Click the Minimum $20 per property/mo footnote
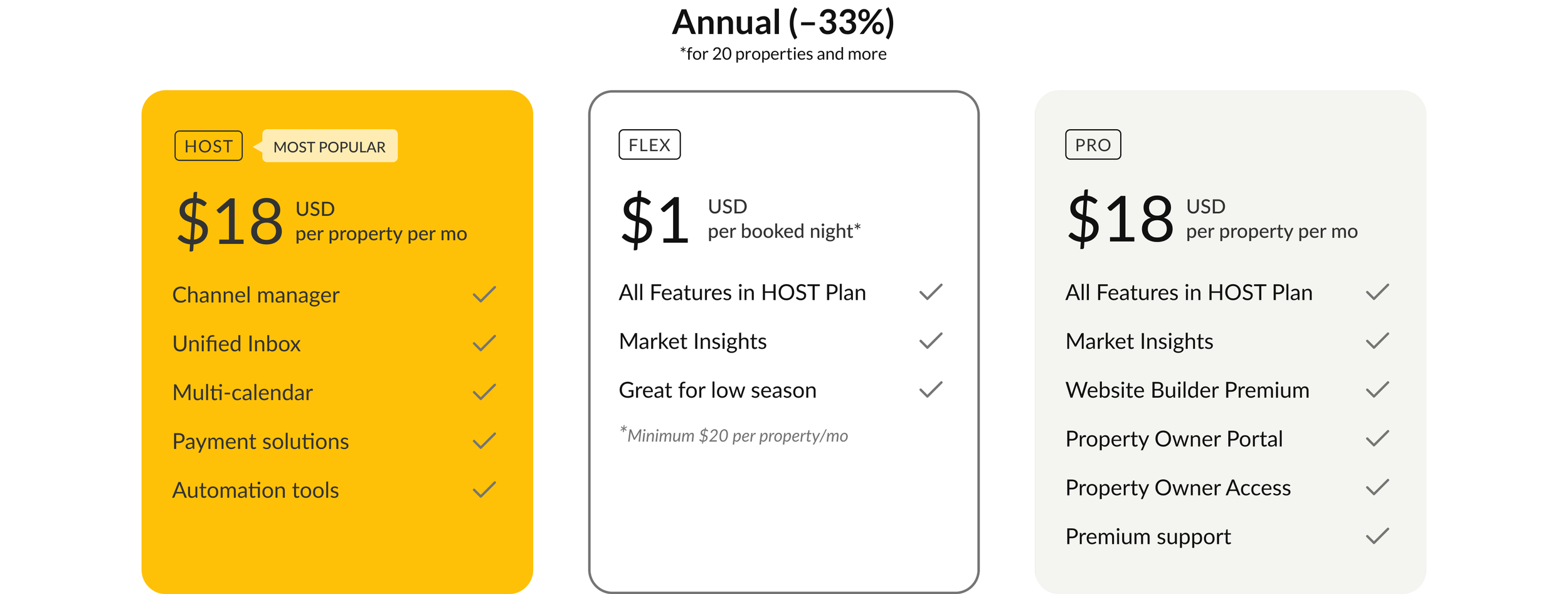 click(x=733, y=435)
